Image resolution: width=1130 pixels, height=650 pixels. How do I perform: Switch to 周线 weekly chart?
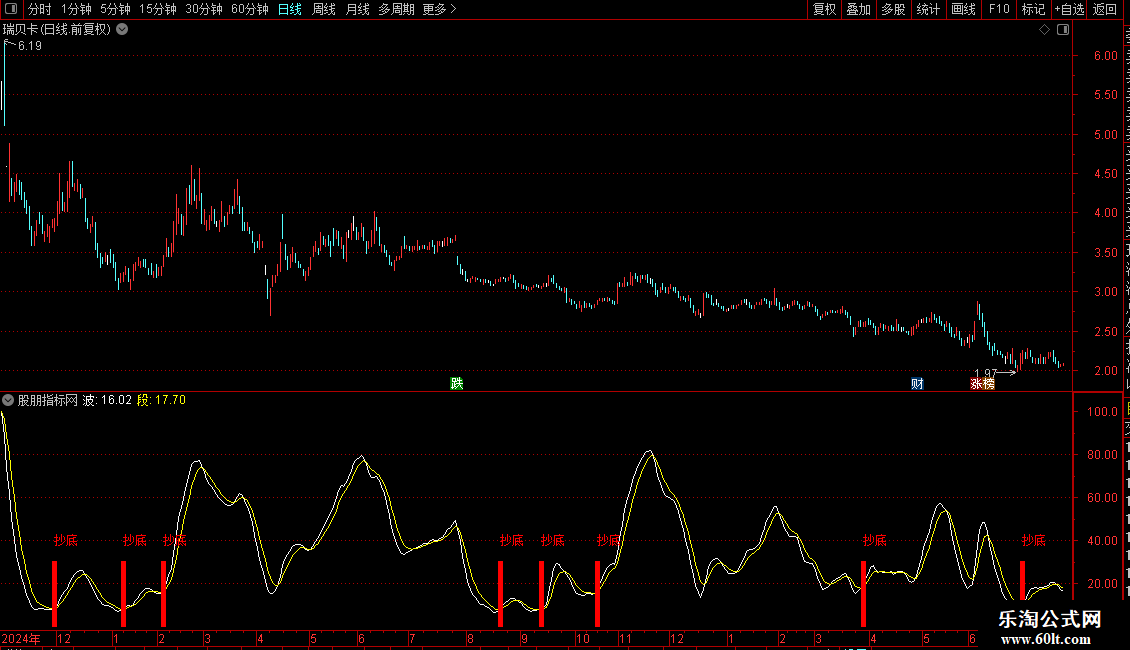324,9
